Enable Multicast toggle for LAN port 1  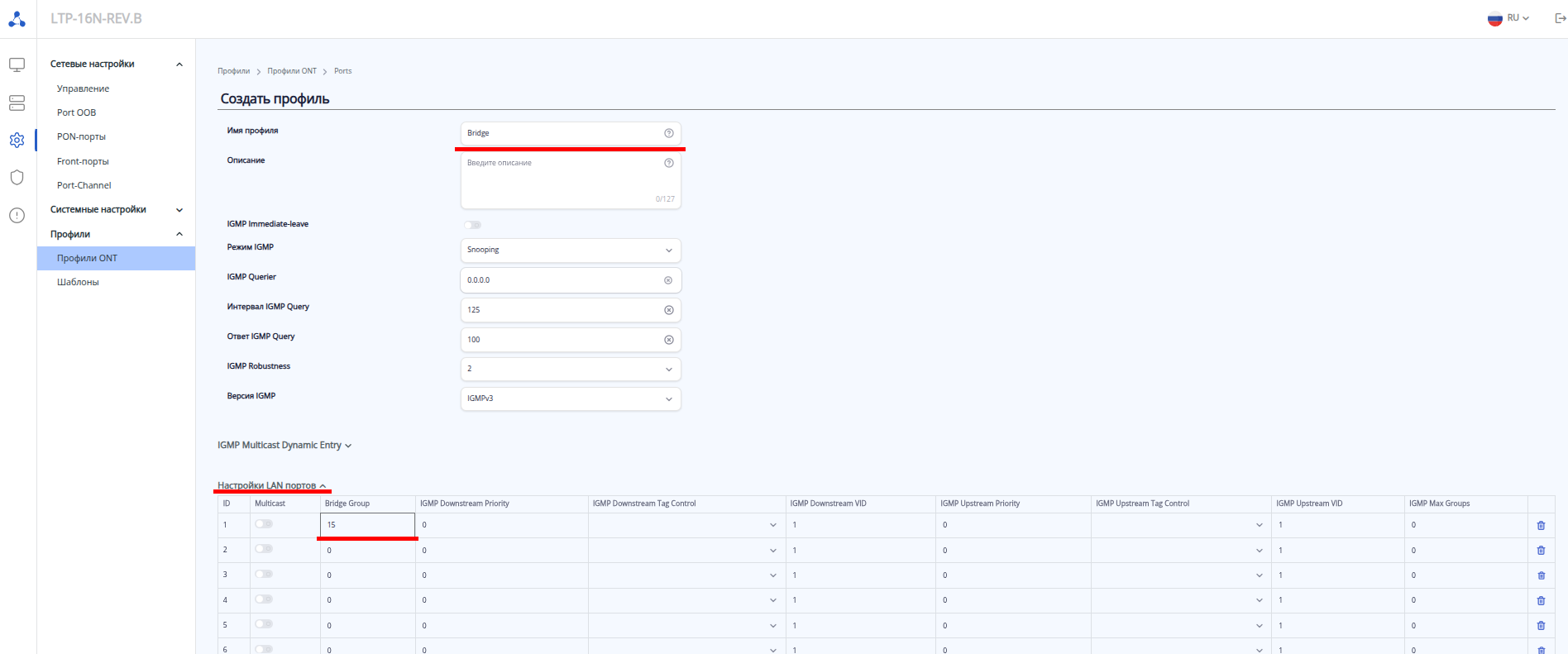(264, 524)
